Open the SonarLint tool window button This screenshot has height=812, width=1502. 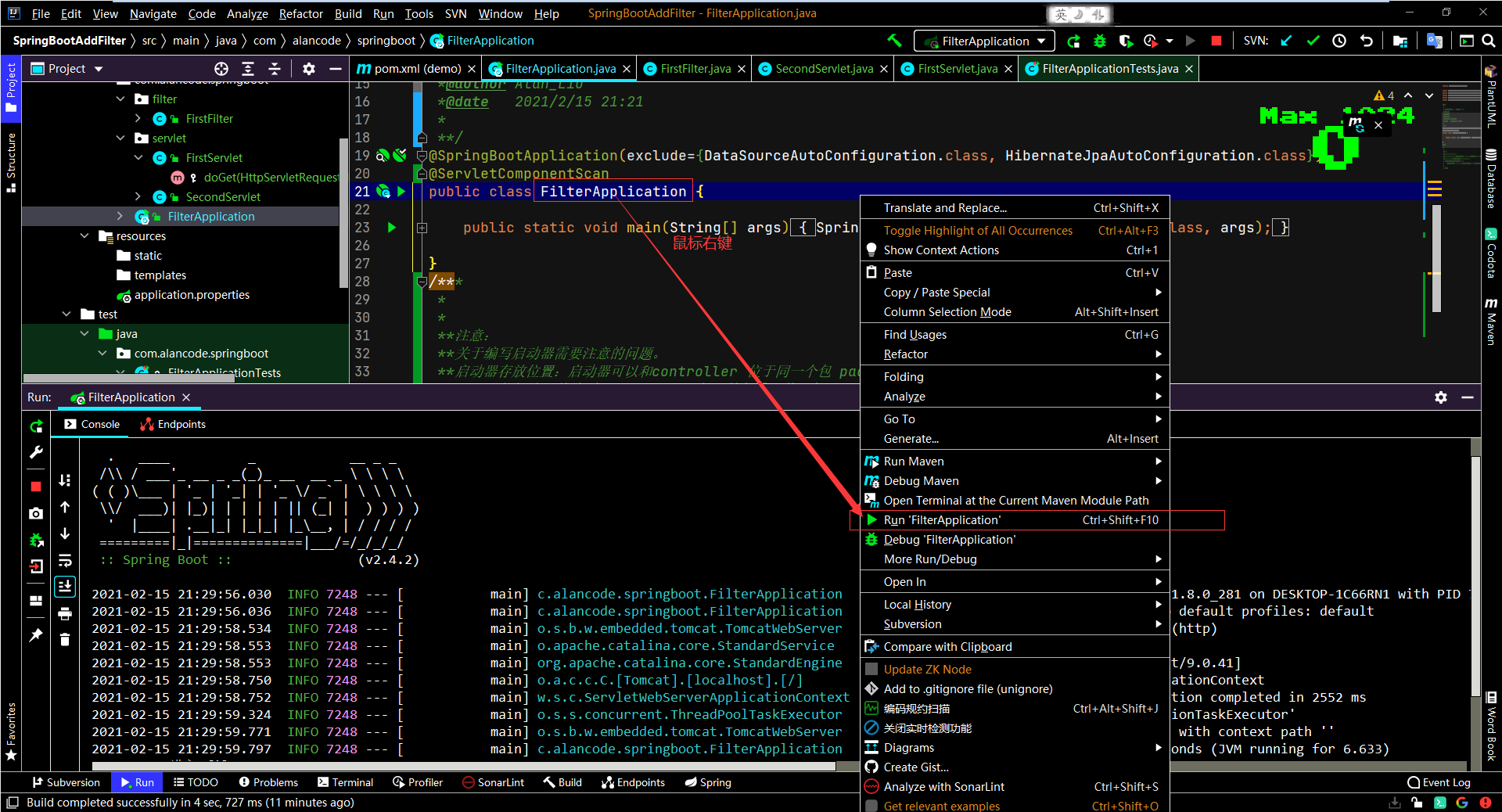tap(493, 782)
